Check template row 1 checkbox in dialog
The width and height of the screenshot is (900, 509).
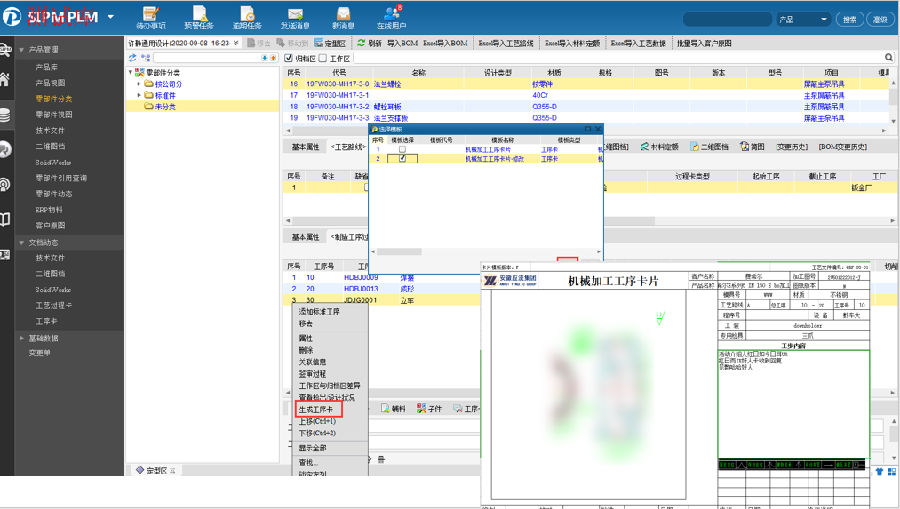[x=402, y=149]
